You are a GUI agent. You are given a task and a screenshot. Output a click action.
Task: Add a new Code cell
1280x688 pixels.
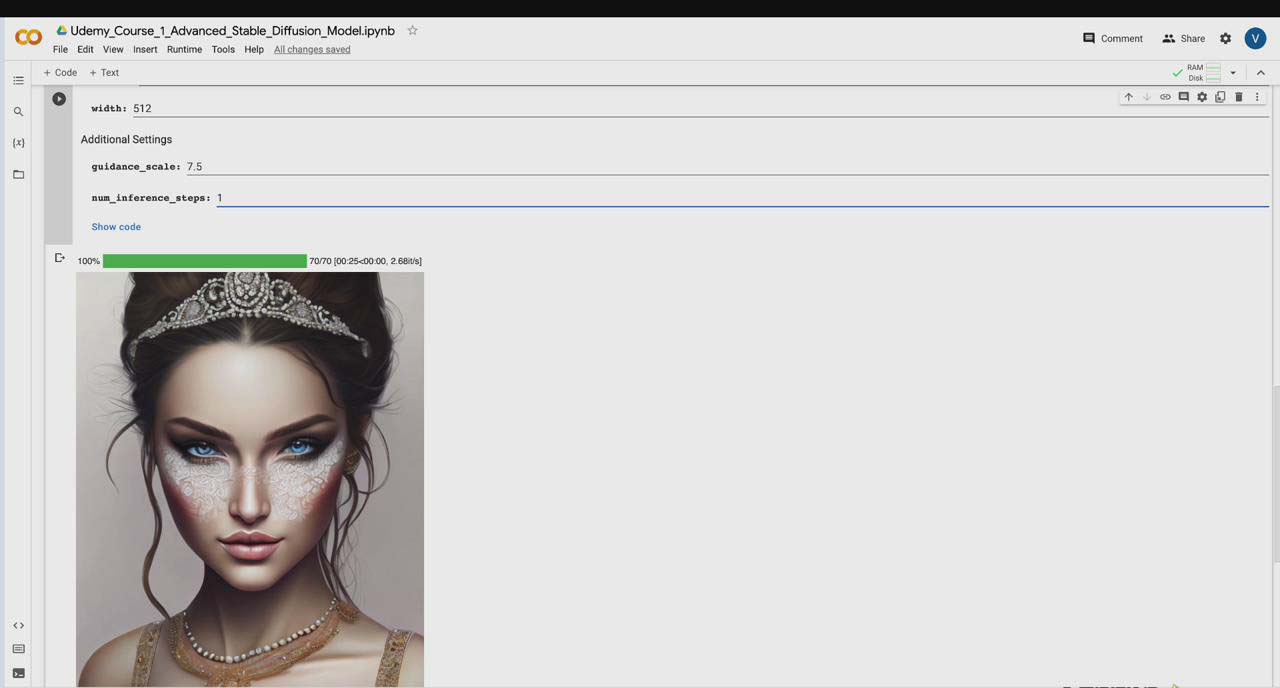(60, 73)
